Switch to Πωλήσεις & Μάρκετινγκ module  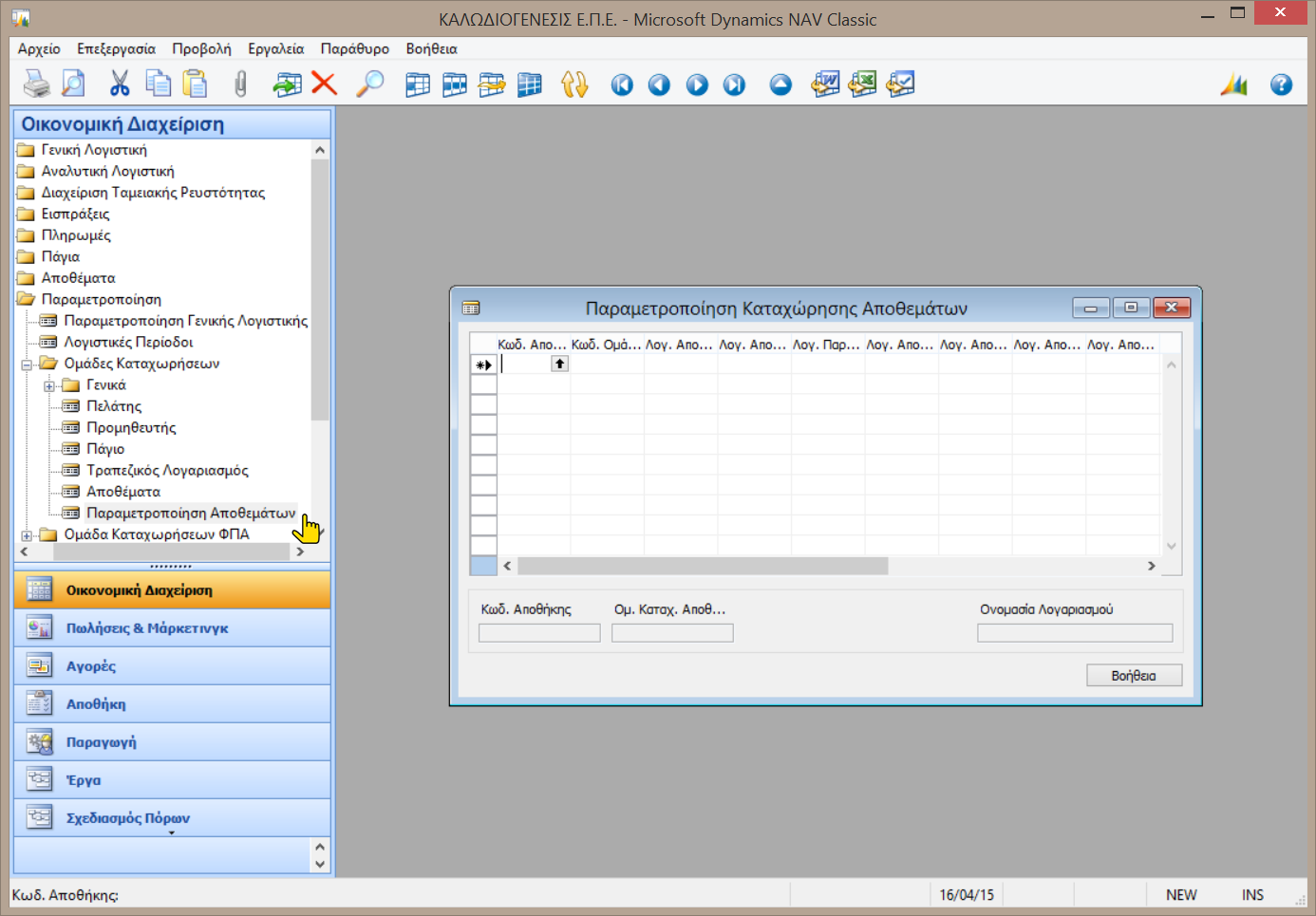[172, 628]
